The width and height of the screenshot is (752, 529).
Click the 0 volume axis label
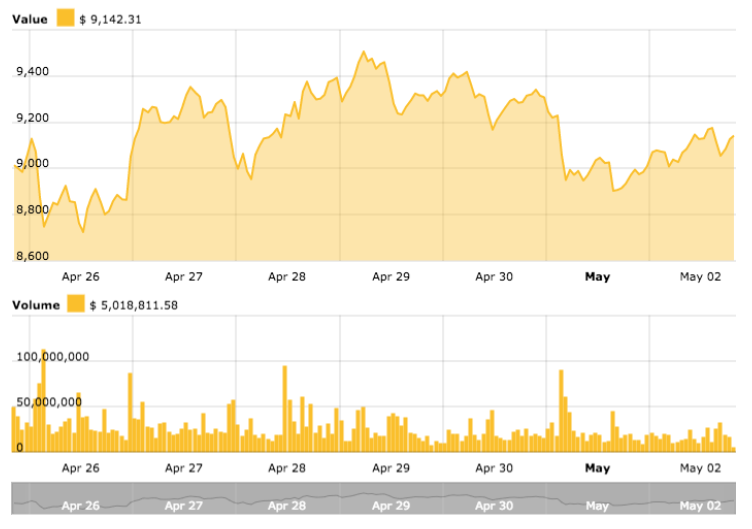click(20, 447)
